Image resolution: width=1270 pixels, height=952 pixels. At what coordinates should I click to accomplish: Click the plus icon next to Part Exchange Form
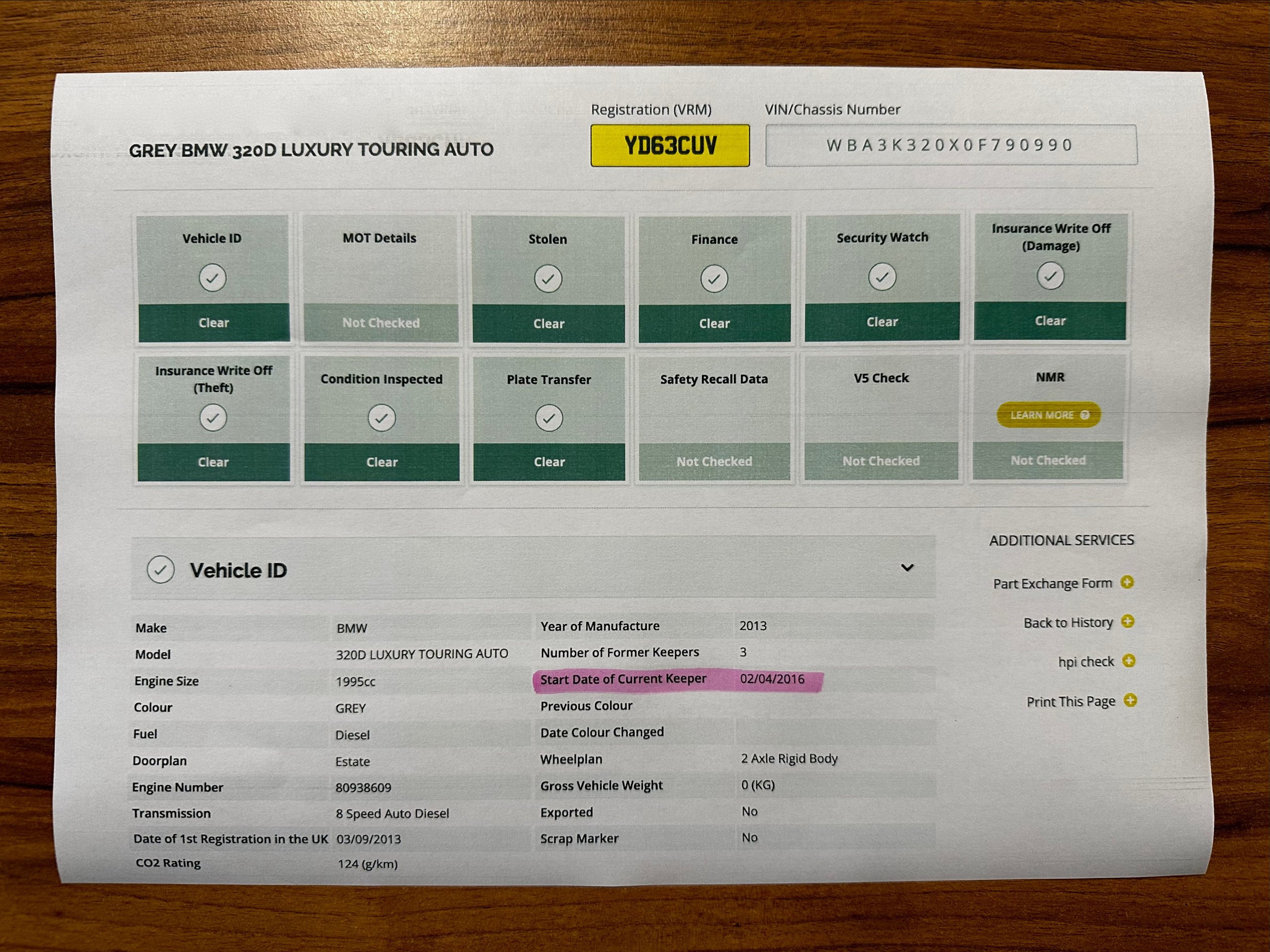(x=1127, y=583)
